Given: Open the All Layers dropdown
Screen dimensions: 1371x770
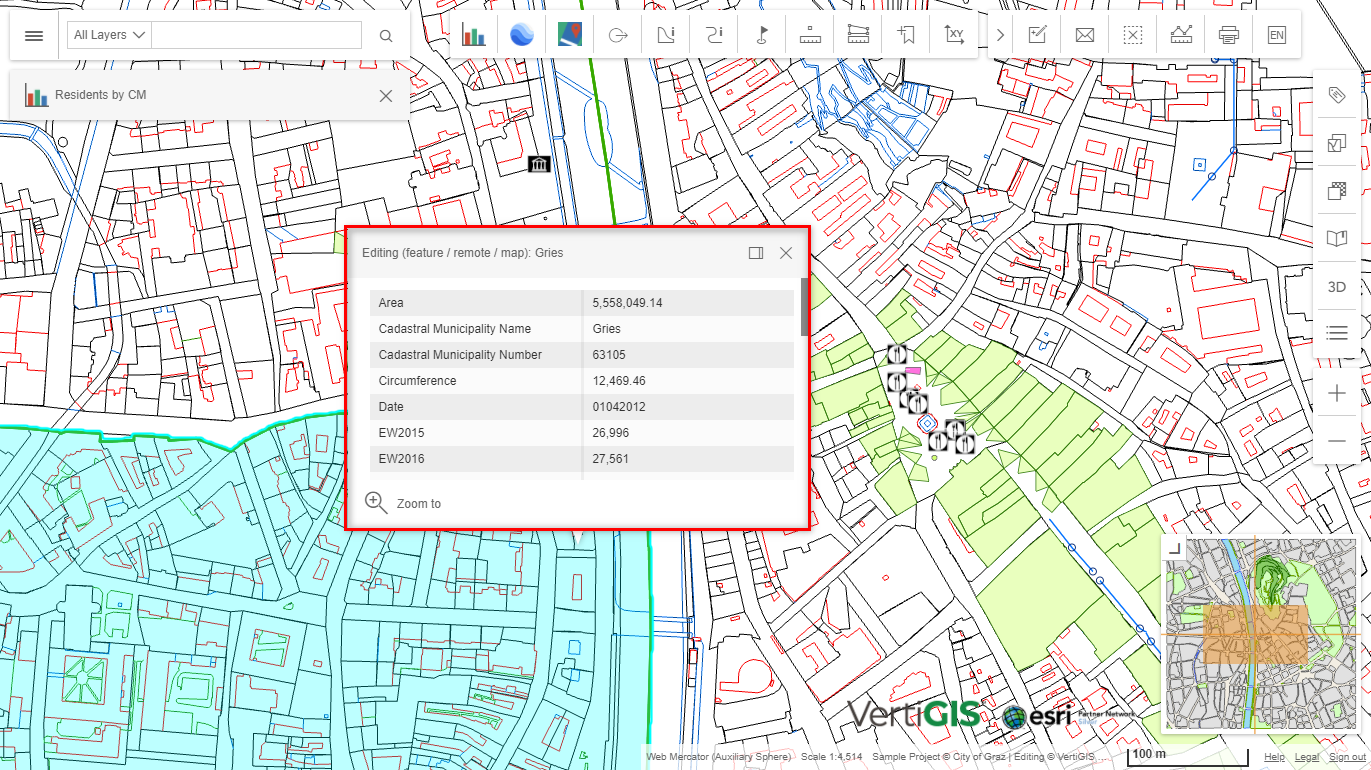Looking at the screenshot, I should point(107,33).
